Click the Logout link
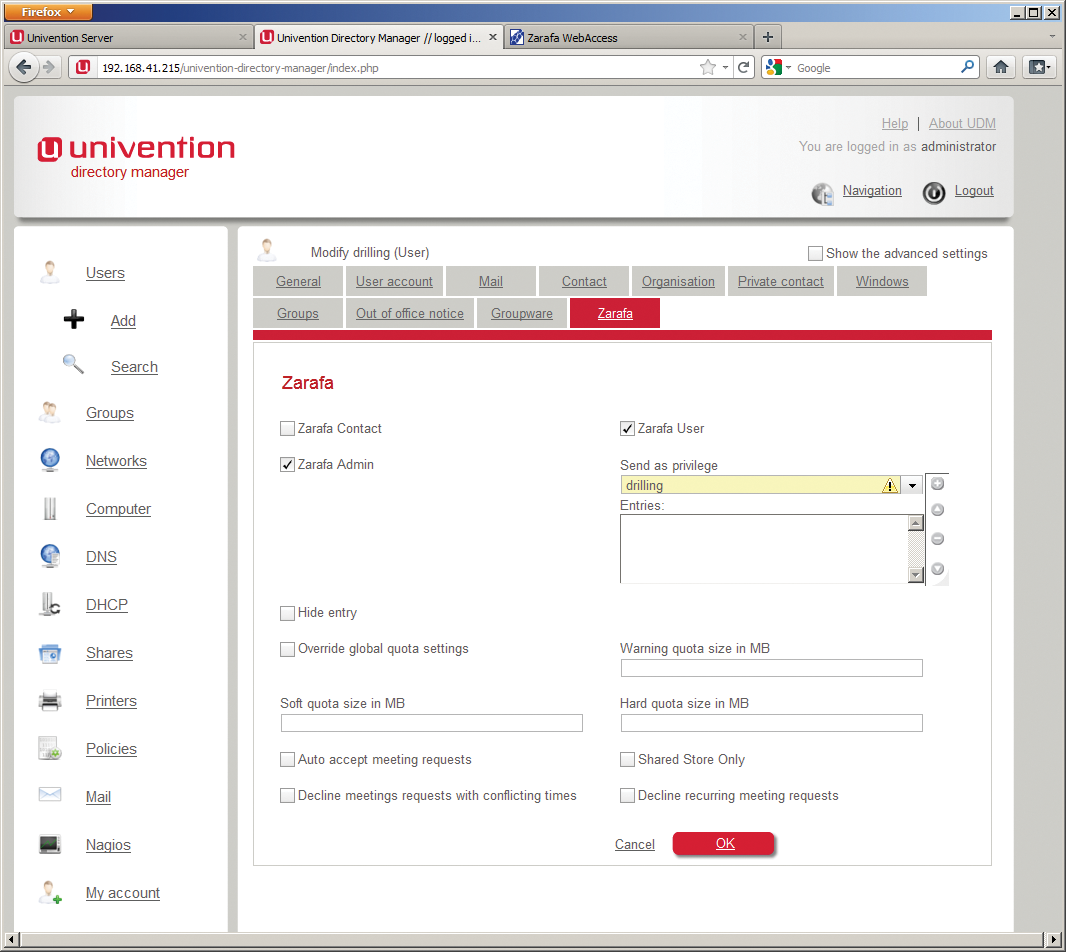The width and height of the screenshot is (1066, 952). point(973,190)
